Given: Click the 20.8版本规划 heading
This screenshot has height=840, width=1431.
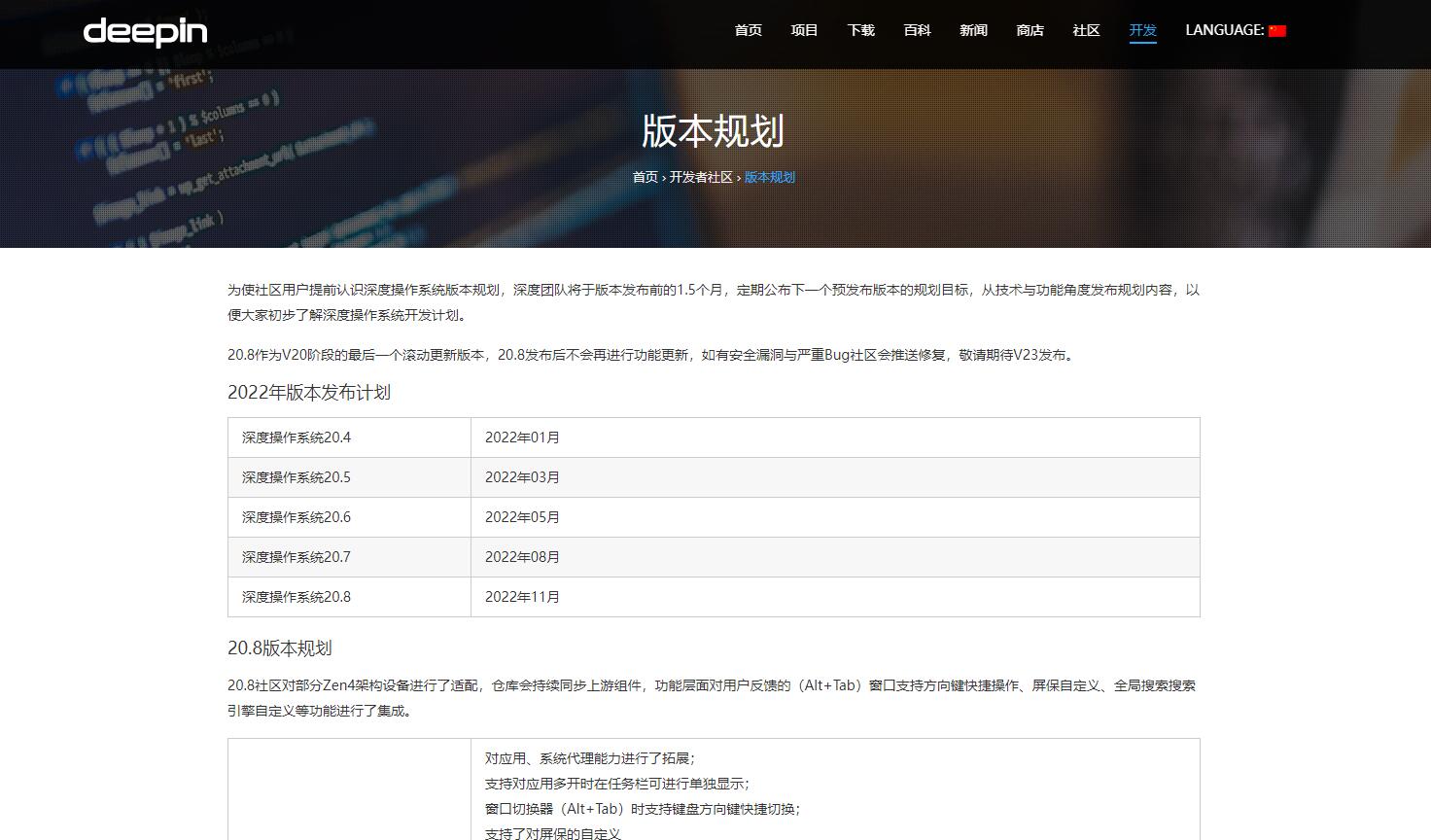Looking at the screenshot, I should [281, 647].
